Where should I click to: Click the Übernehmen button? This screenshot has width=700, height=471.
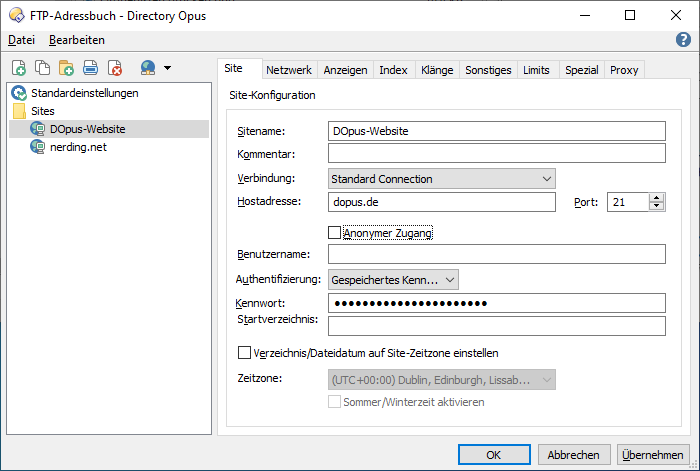coord(653,455)
